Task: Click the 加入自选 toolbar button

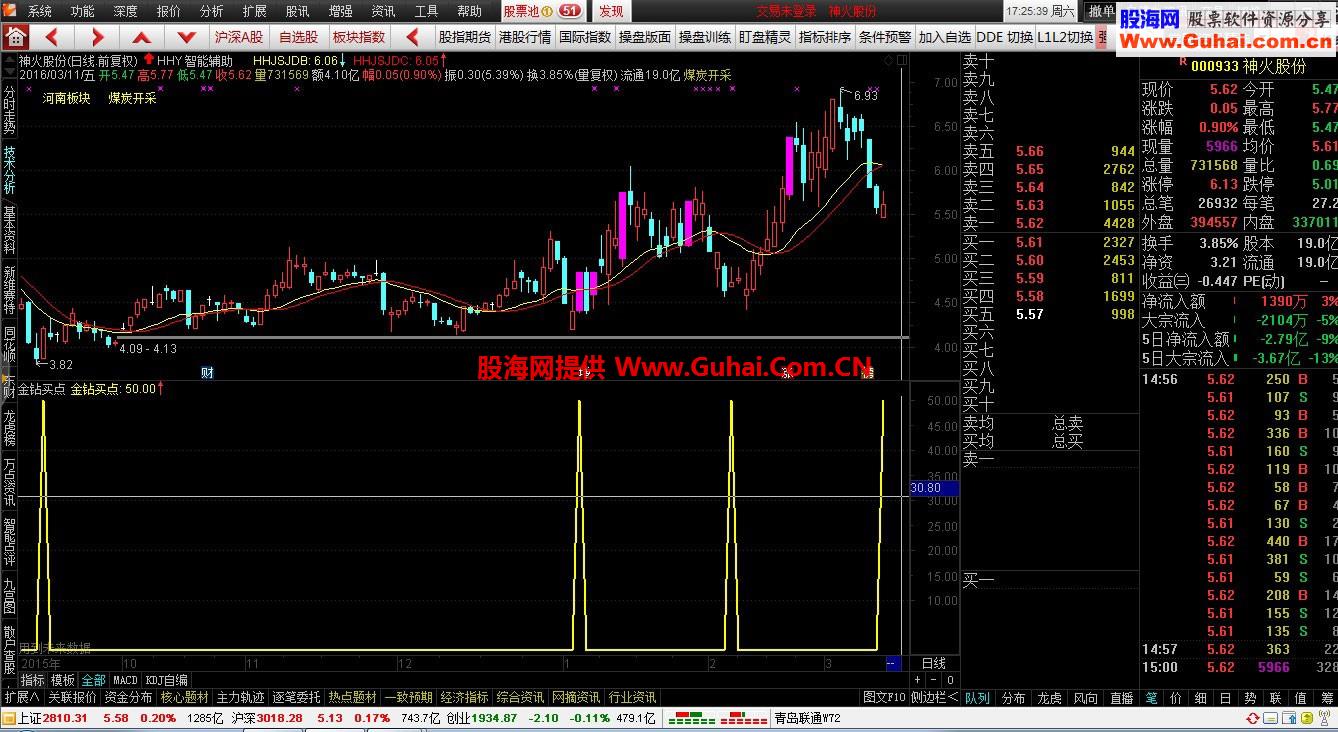Action: click(945, 37)
